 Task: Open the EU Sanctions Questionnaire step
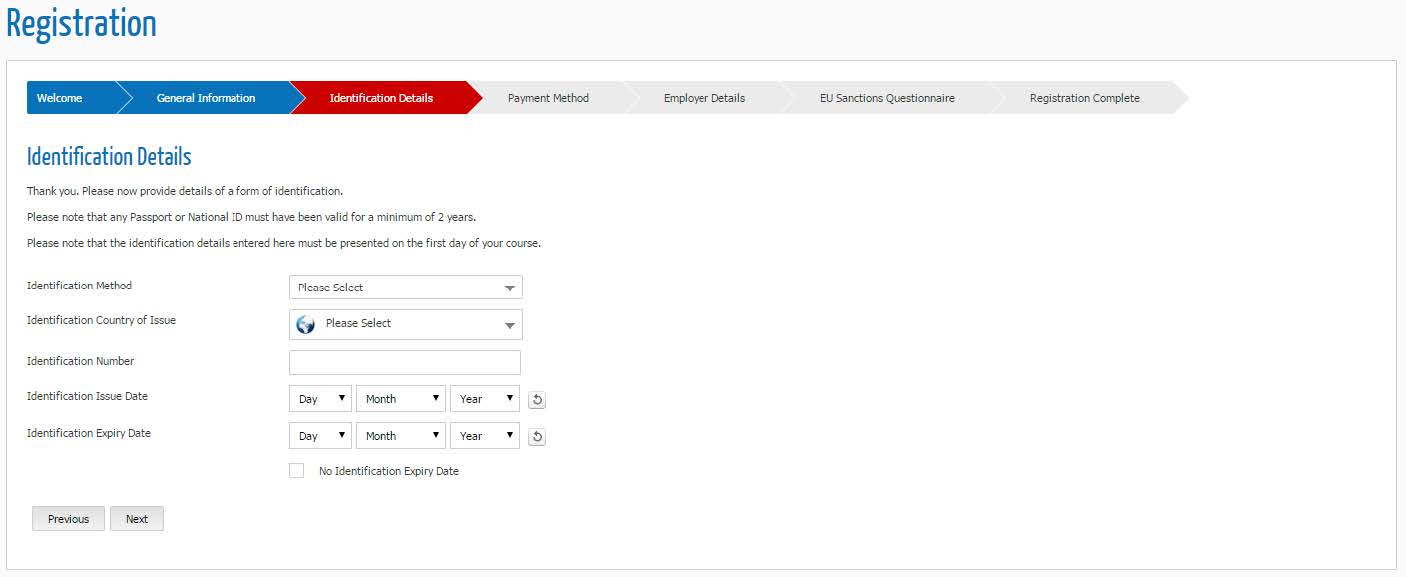(886, 98)
